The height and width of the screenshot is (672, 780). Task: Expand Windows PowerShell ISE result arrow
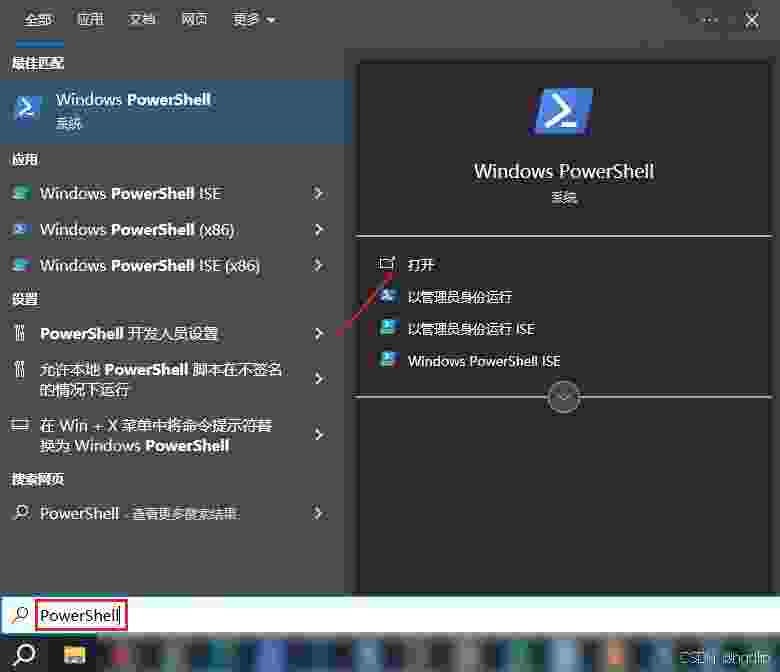318,193
